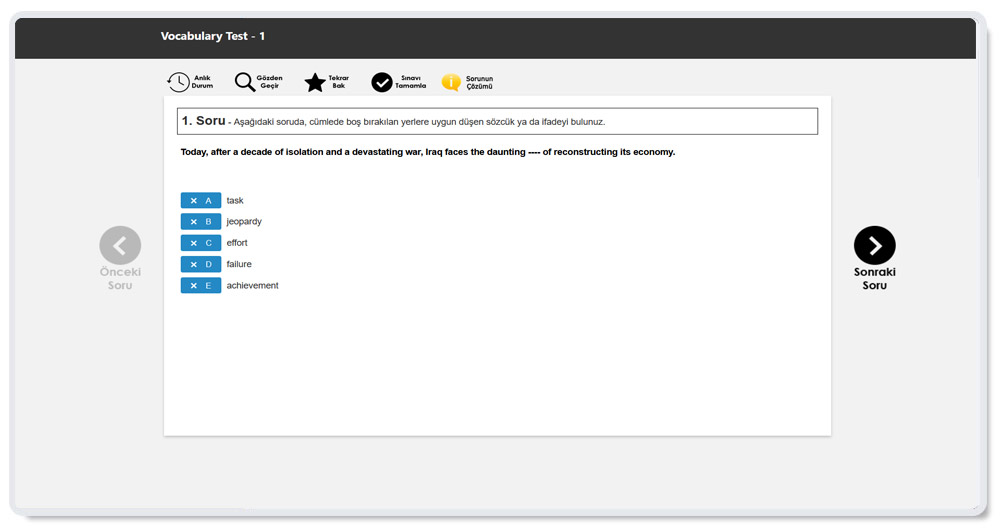Go to next question arrow
This screenshot has width=1000, height=529.
click(x=874, y=245)
